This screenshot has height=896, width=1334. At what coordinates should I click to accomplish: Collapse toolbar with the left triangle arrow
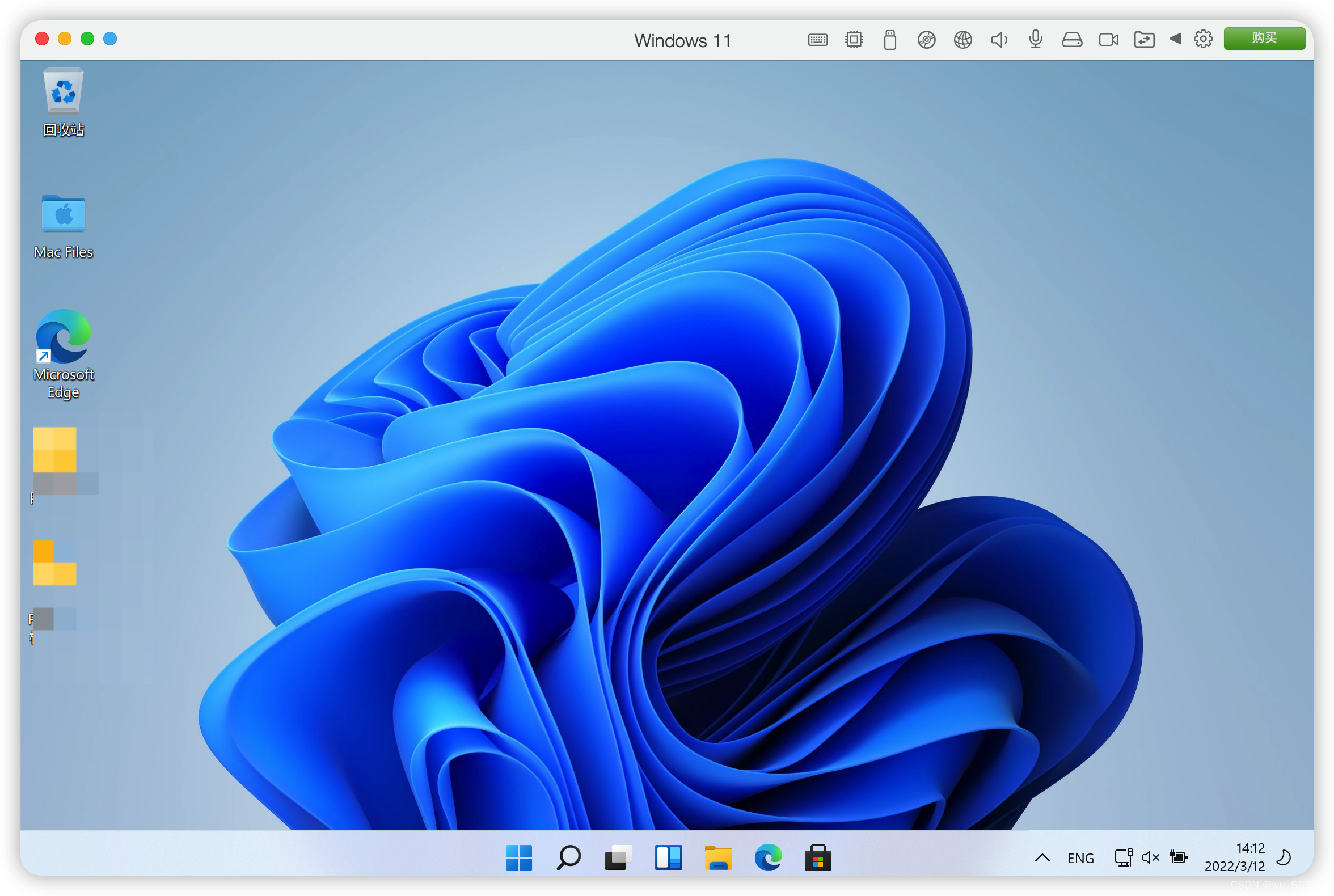point(1175,39)
